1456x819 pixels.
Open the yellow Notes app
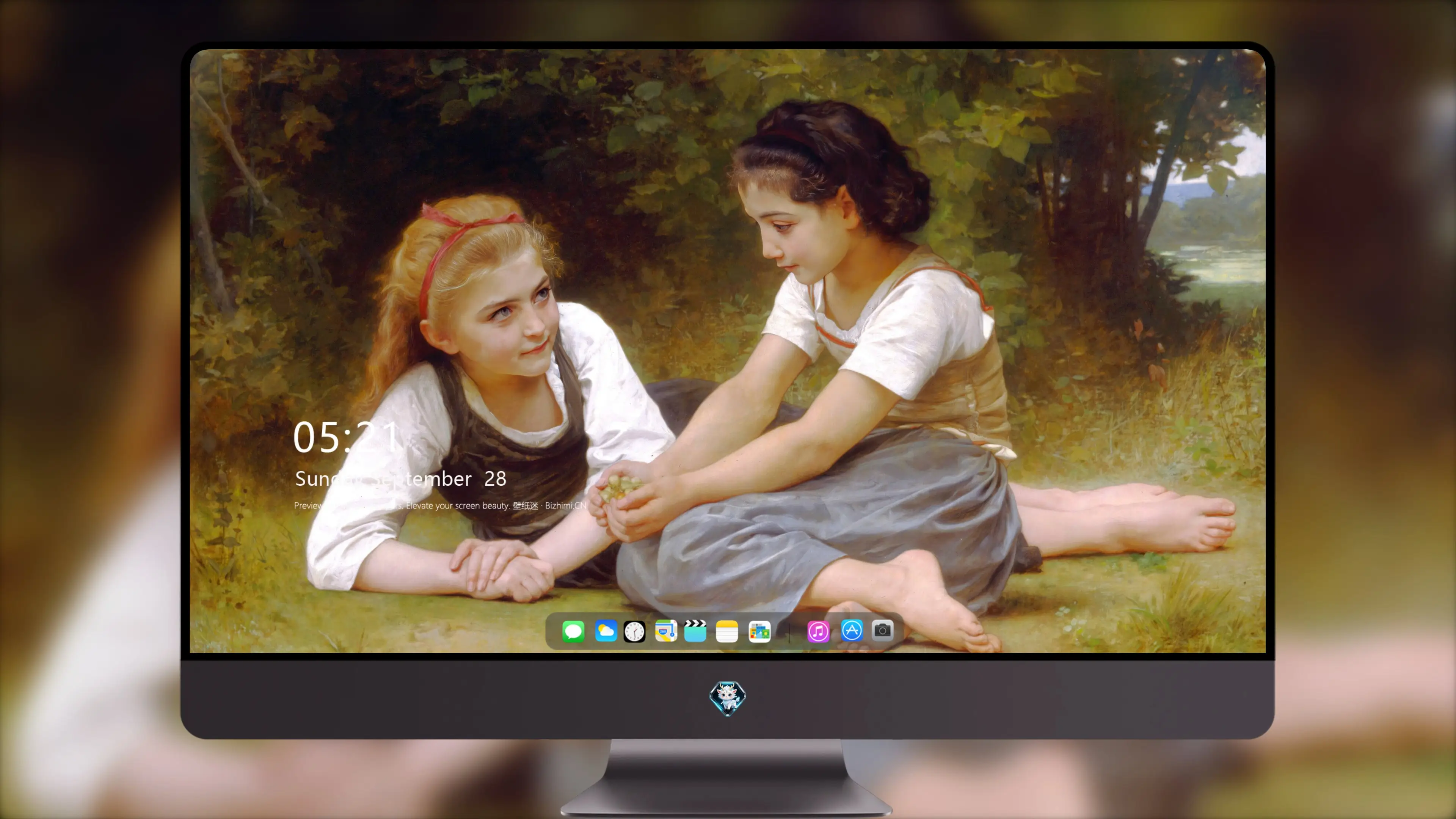pos(727,631)
